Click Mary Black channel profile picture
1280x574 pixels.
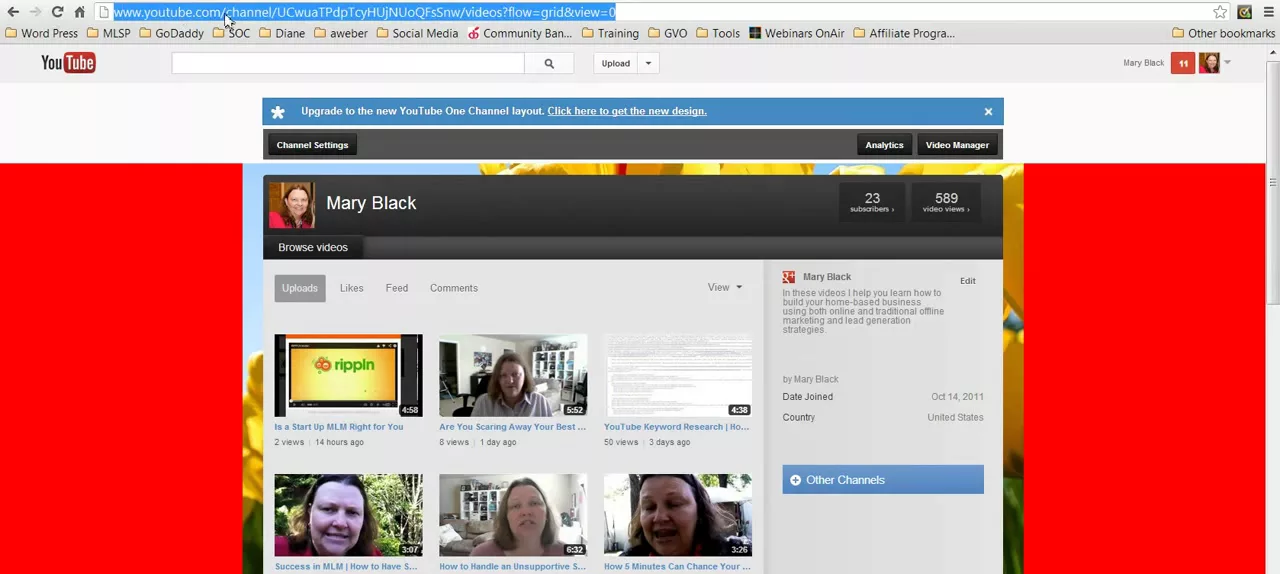(292, 205)
